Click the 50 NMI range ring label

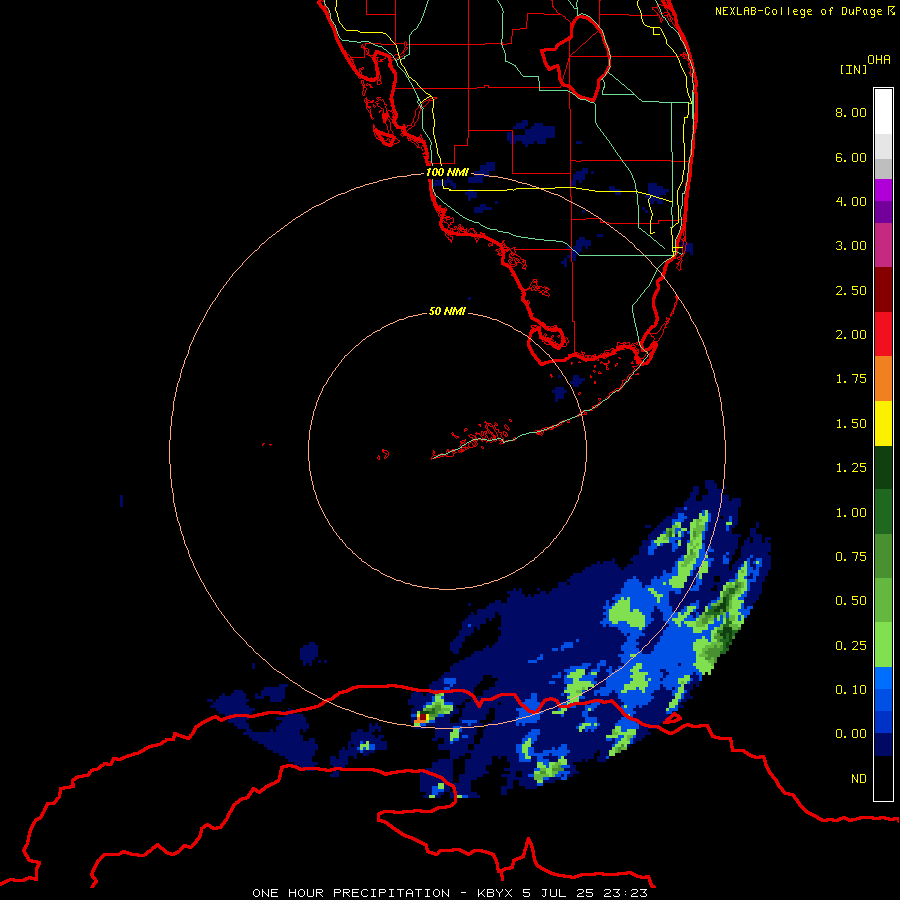click(x=447, y=311)
